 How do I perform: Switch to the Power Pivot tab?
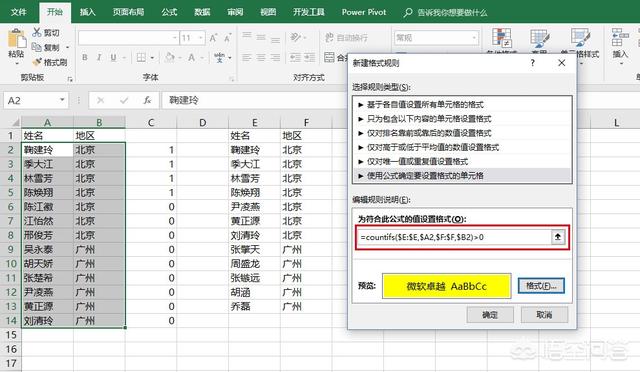click(364, 12)
